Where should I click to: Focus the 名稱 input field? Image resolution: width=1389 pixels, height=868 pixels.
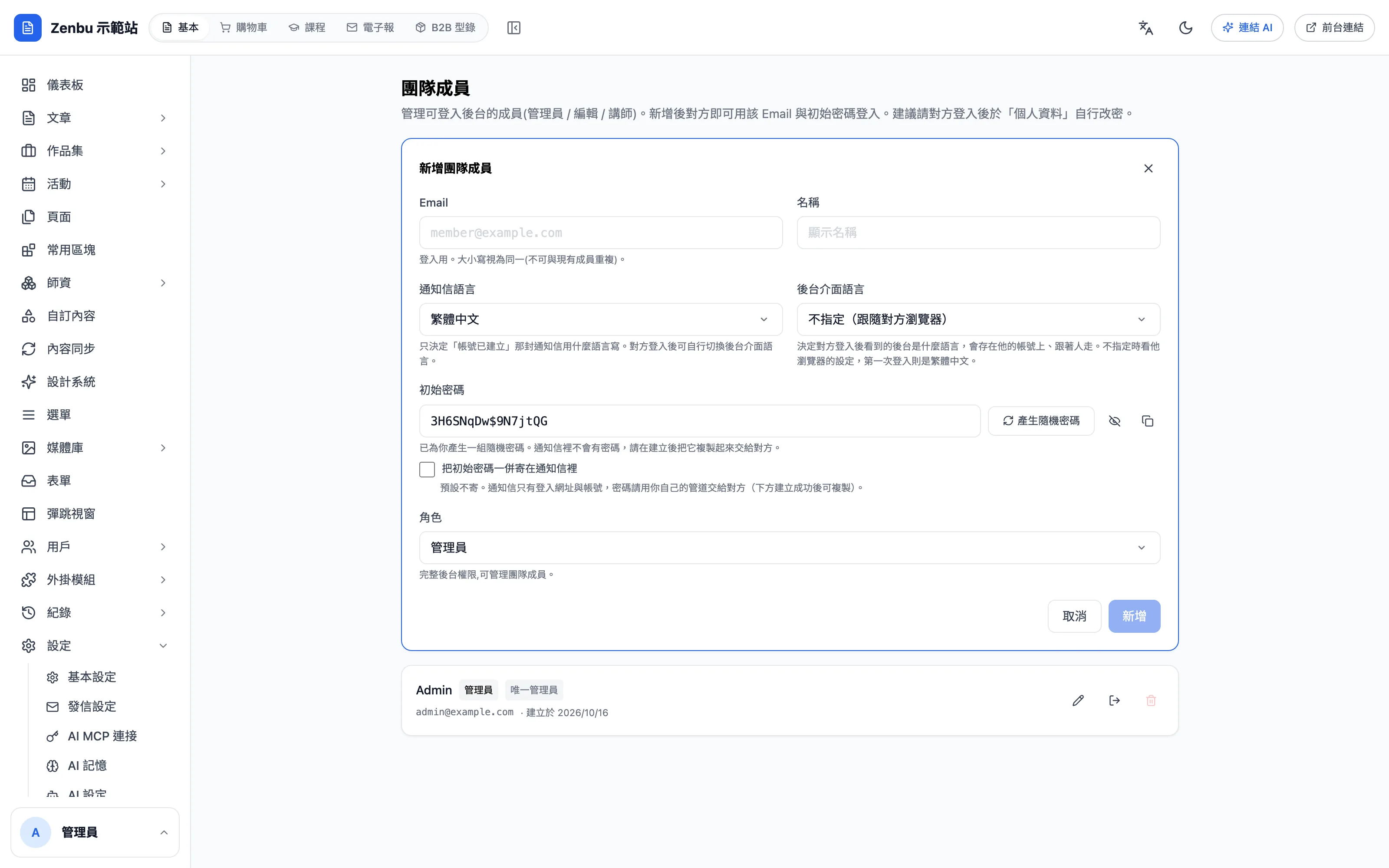978,233
